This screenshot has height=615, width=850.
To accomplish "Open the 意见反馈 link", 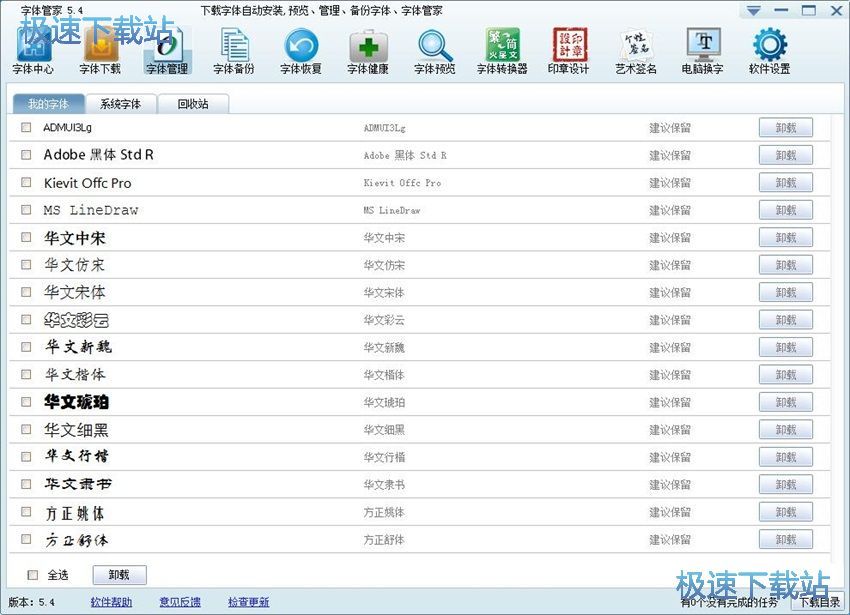I will (180, 602).
